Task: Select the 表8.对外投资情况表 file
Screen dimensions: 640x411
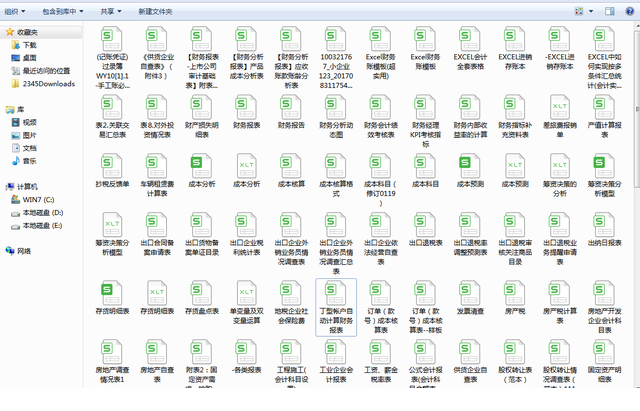Action: coord(157,117)
